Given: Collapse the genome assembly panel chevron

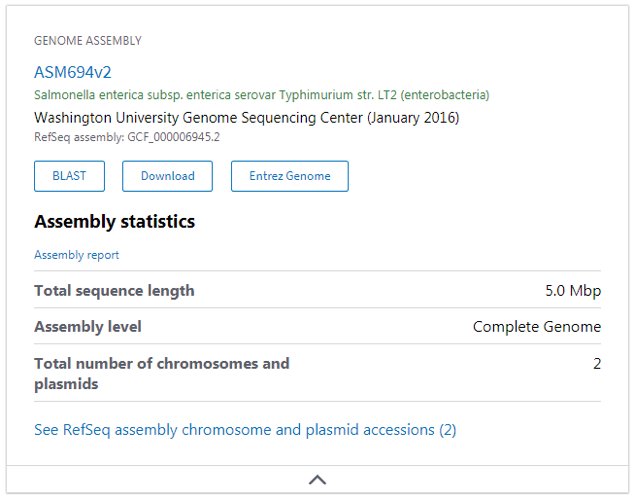Looking at the screenshot, I should [x=317, y=480].
